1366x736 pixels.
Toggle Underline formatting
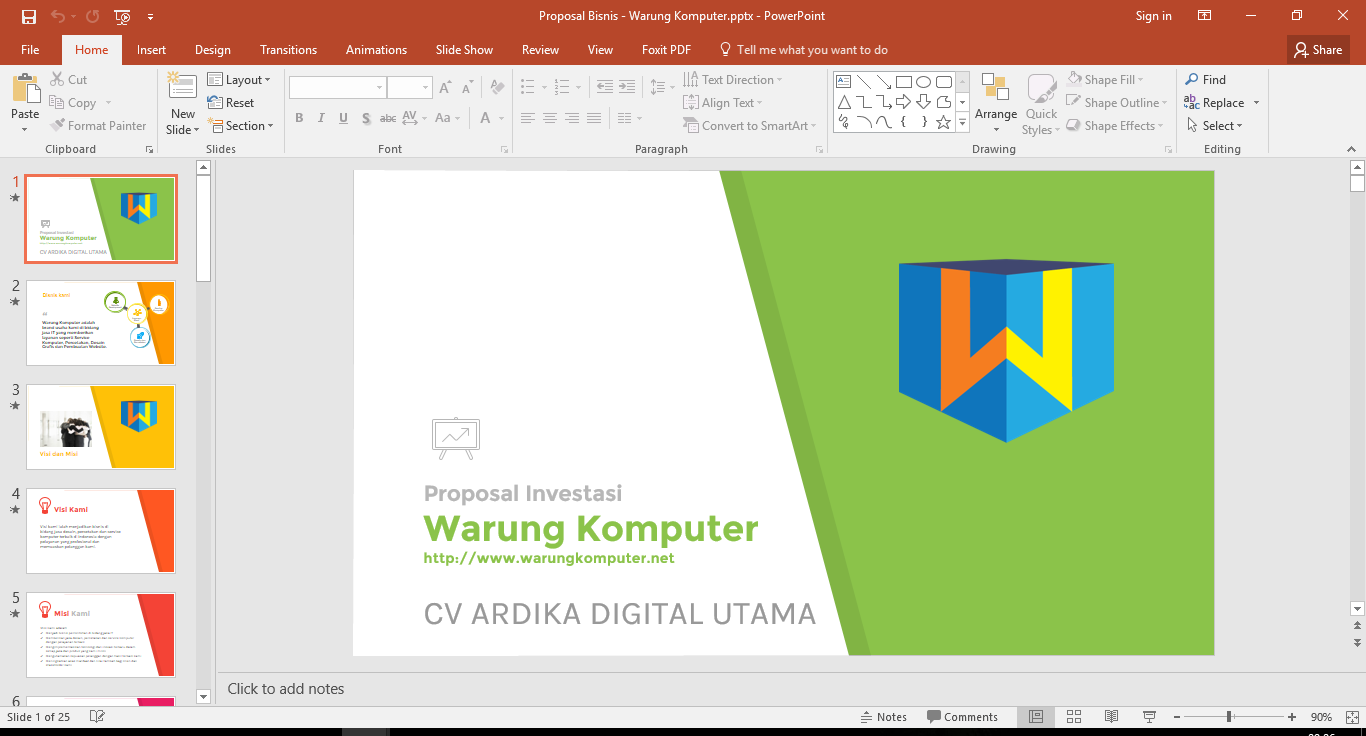point(343,118)
